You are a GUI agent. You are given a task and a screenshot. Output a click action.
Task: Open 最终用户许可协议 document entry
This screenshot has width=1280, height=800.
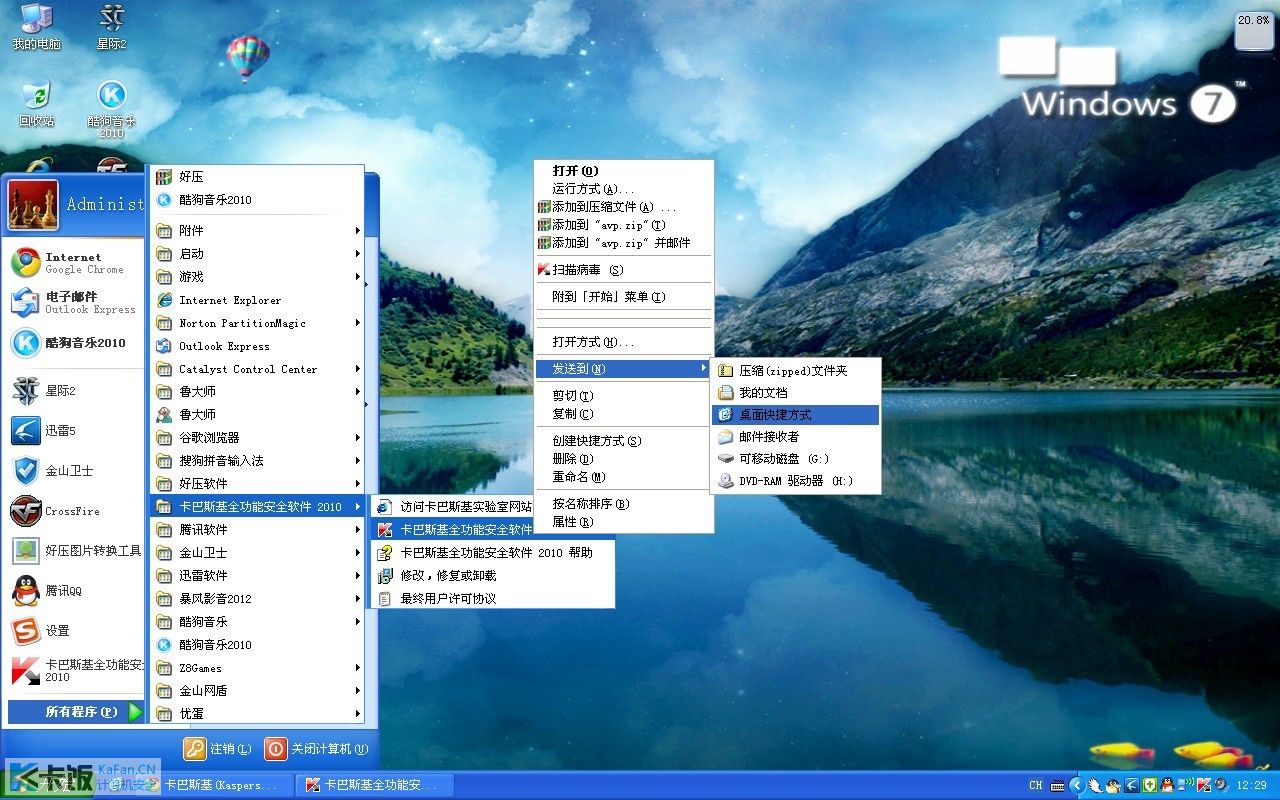pyautogui.click(x=493, y=599)
